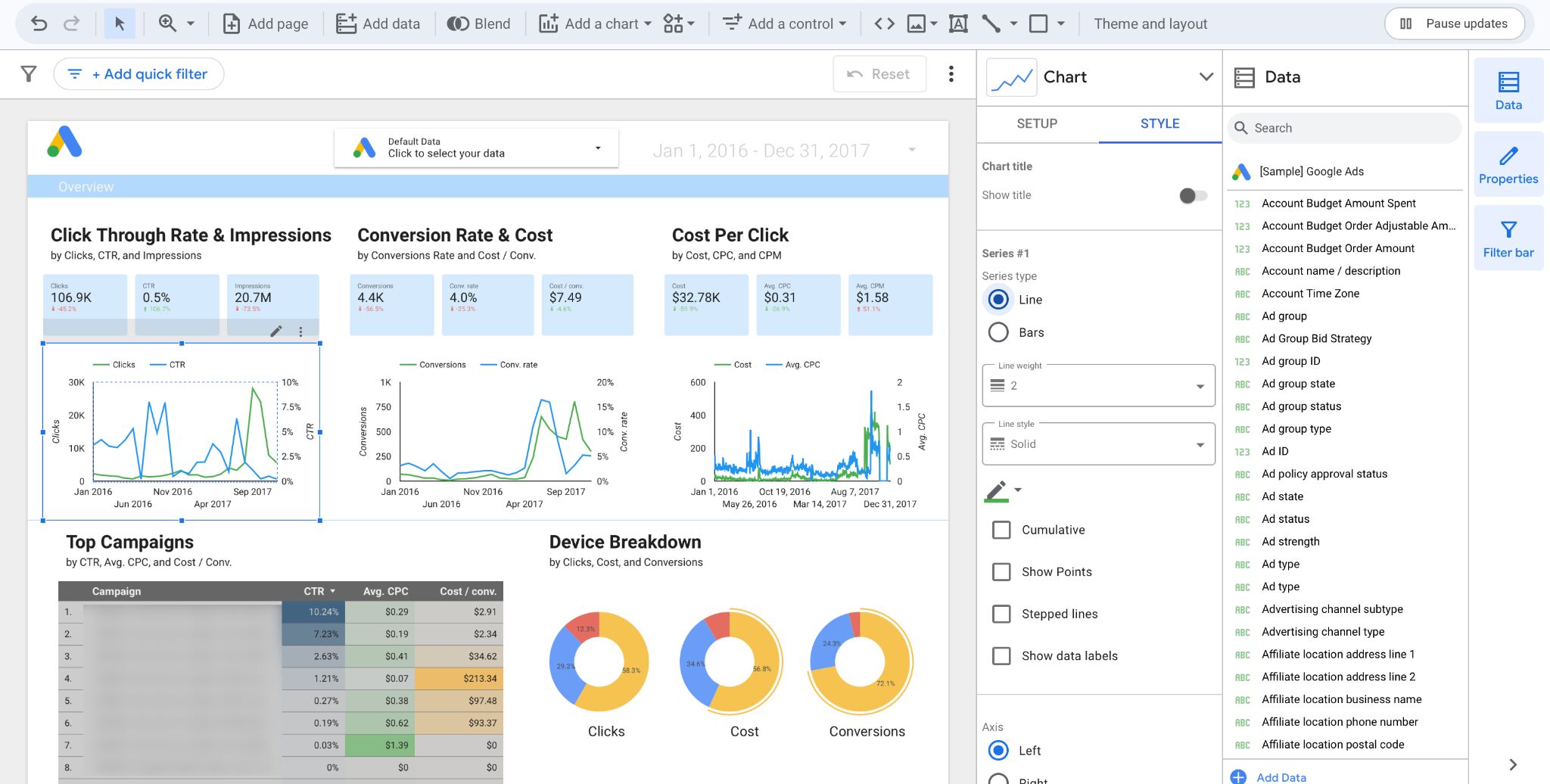Click the Add page icon
1550x784 pixels.
point(232,23)
